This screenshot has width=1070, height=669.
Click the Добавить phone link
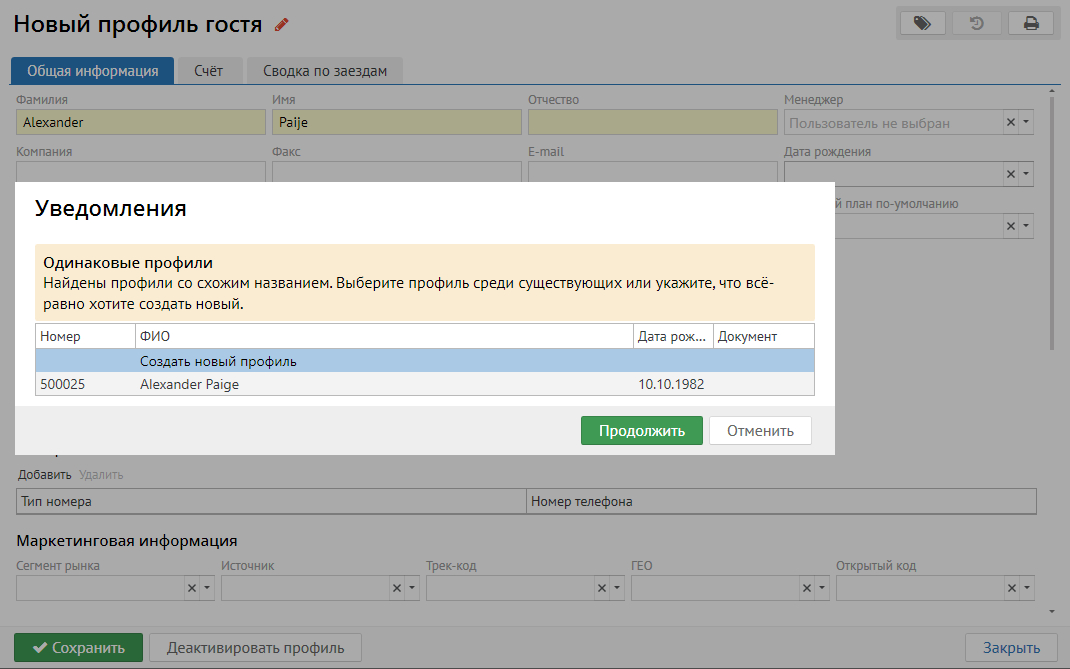click(x=44, y=475)
